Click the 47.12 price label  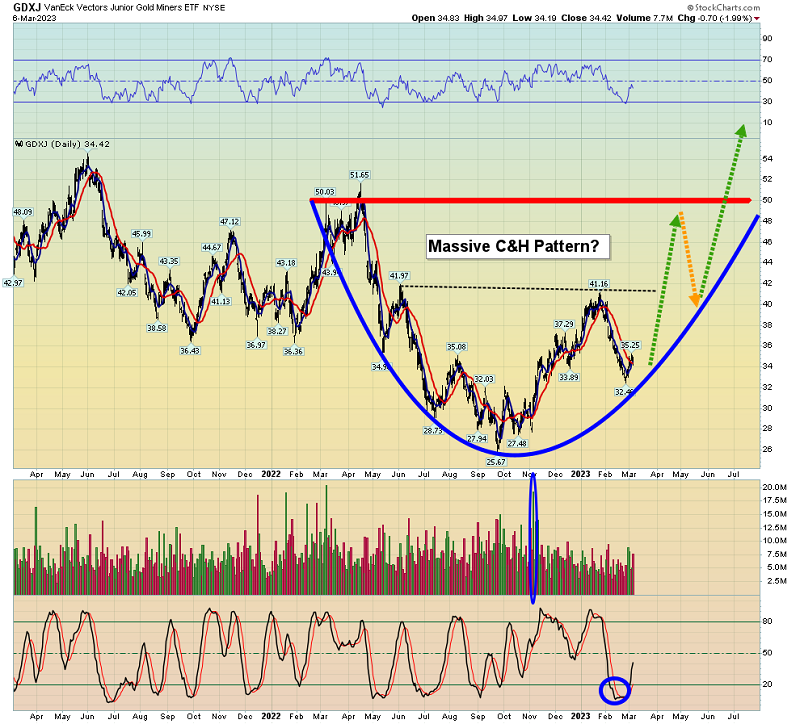point(230,222)
